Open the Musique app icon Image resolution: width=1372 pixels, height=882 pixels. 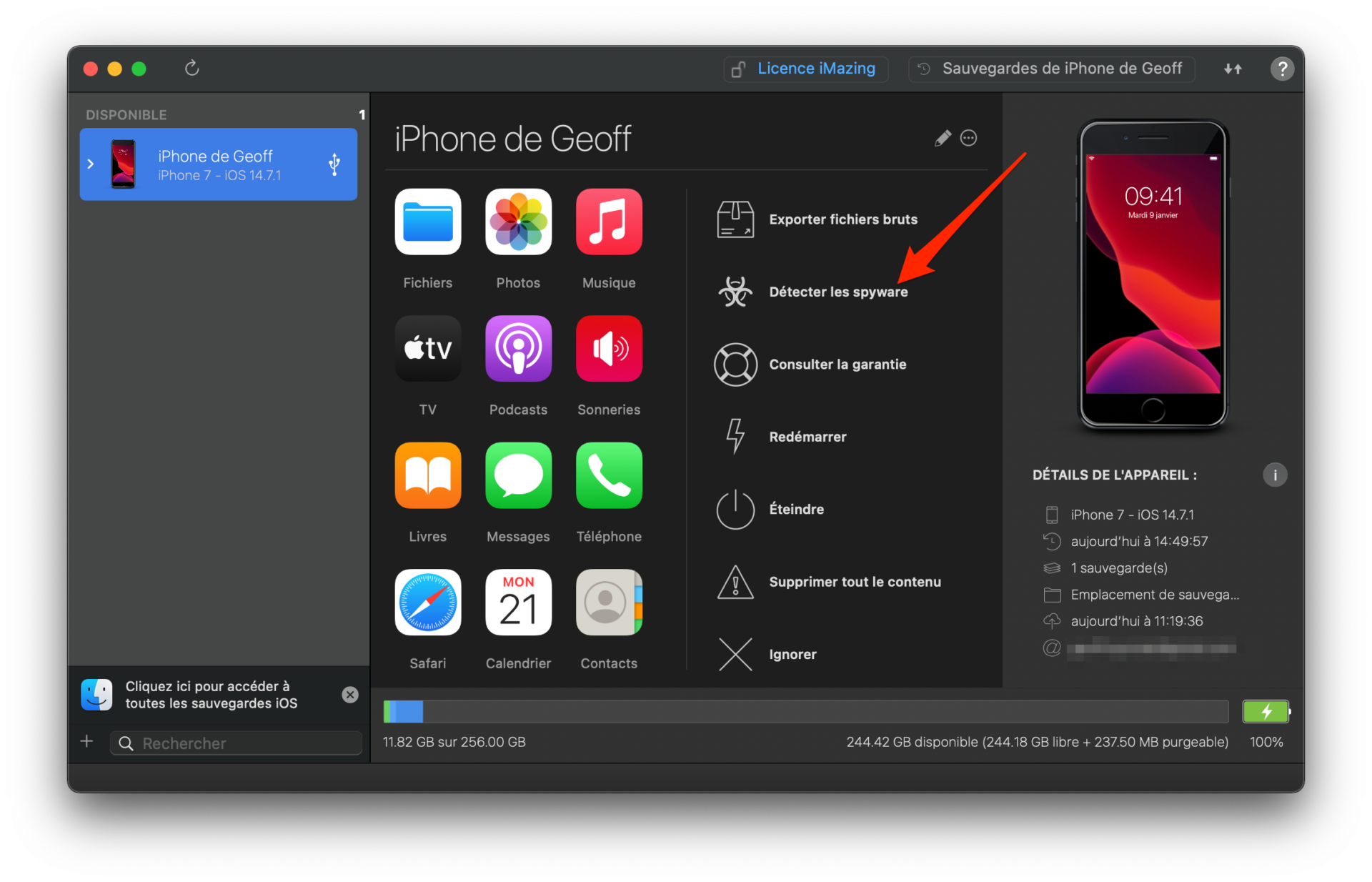[x=609, y=222]
